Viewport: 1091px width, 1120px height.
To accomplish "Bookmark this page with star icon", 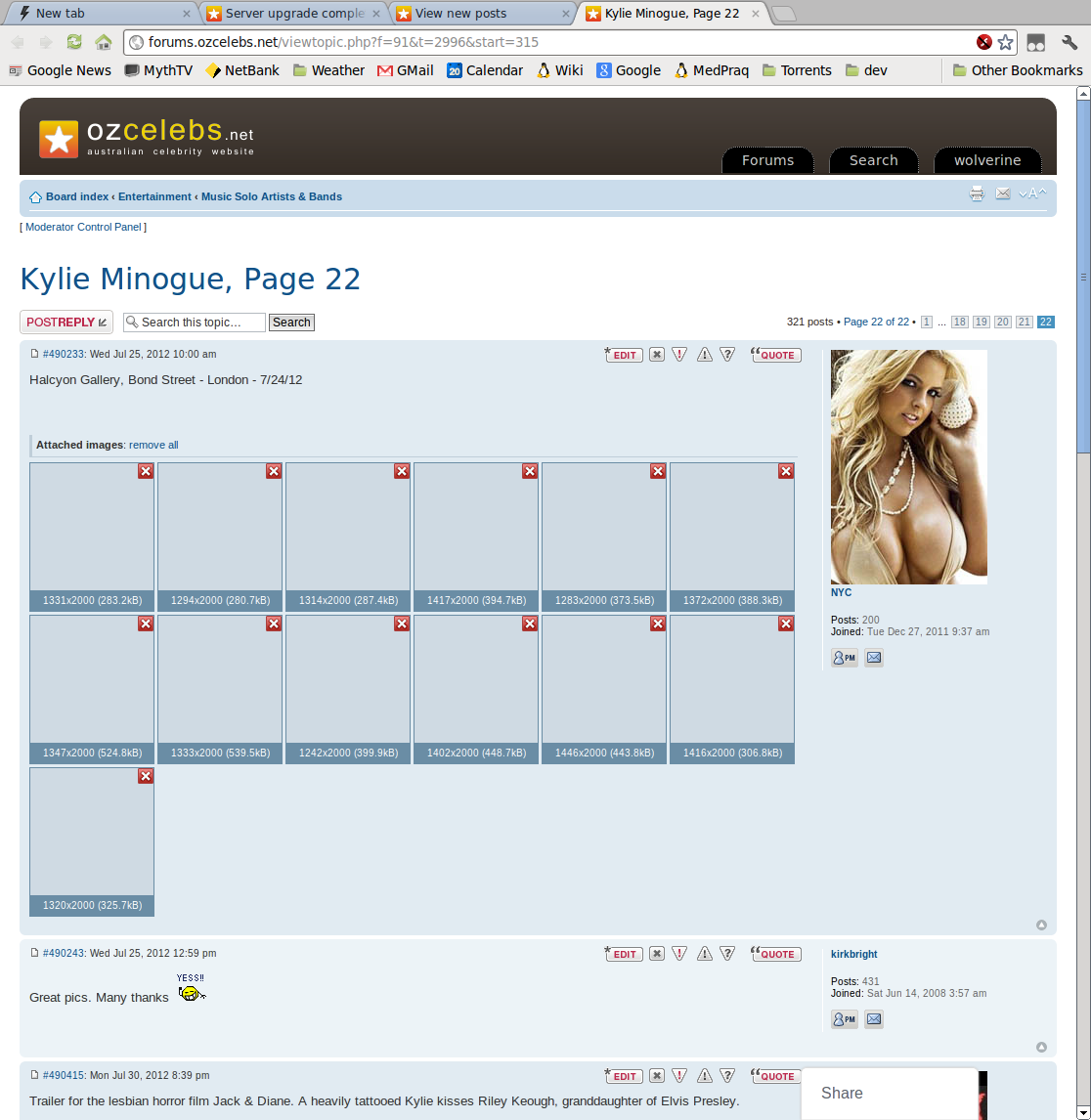I will point(1005,42).
